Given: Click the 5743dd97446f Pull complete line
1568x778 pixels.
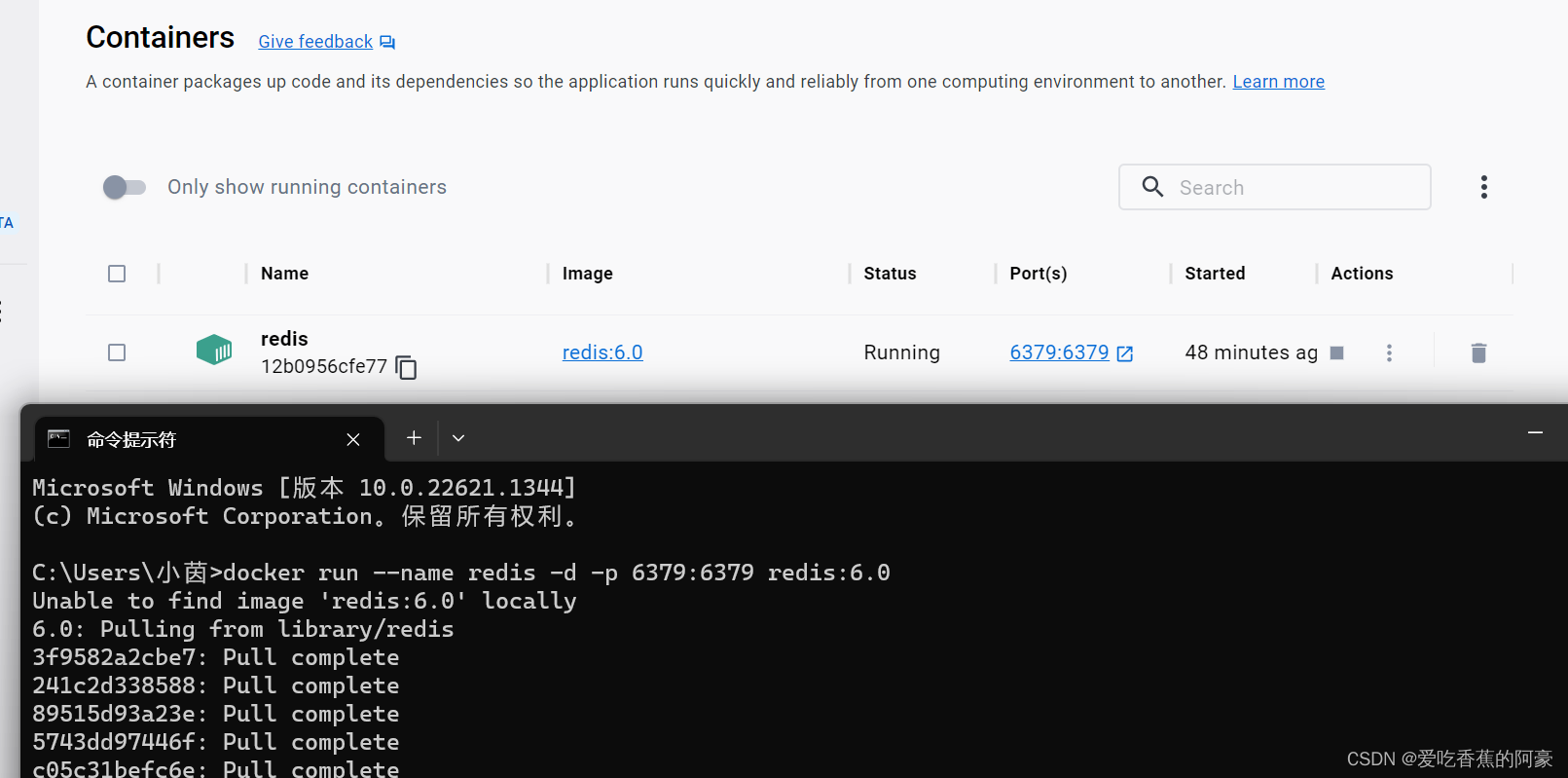Looking at the screenshot, I should pos(216,742).
